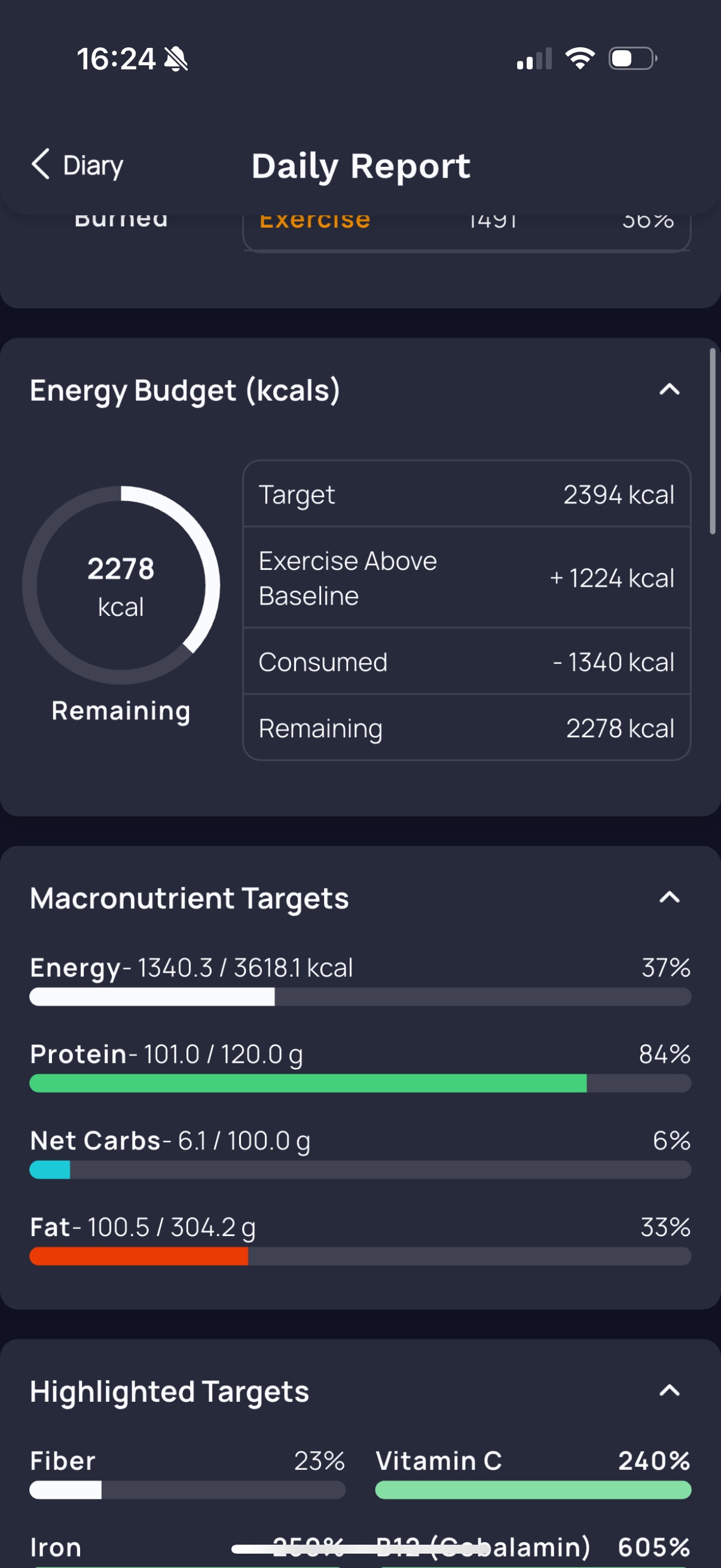Viewport: 721px width, 1568px height.
Task: Tap the Daily Report title
Action: (x=361, y=166)
